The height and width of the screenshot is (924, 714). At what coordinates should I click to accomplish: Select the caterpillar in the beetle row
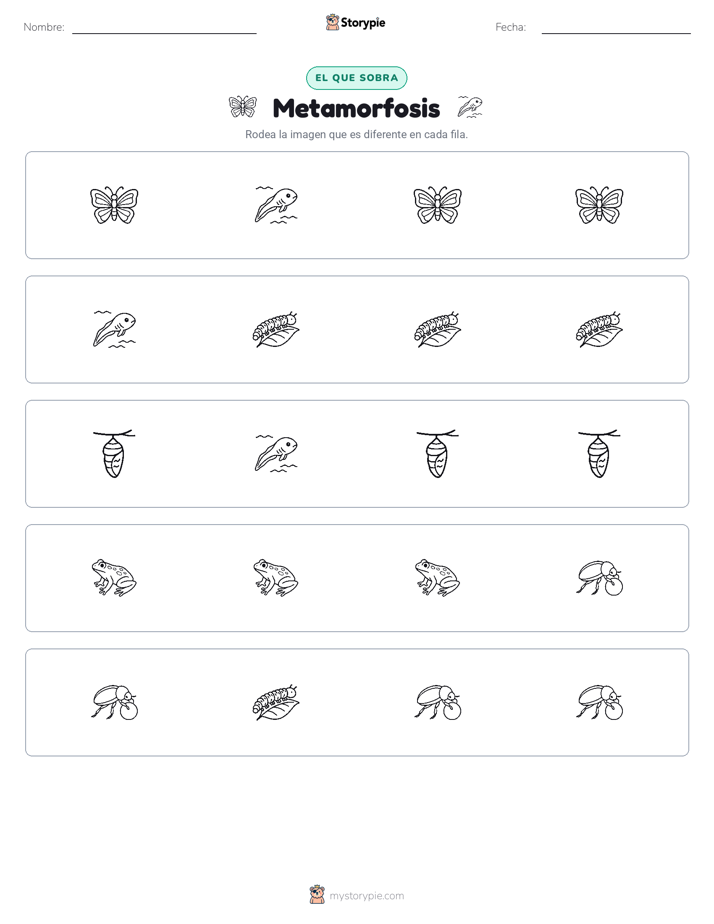pos(276,702)
